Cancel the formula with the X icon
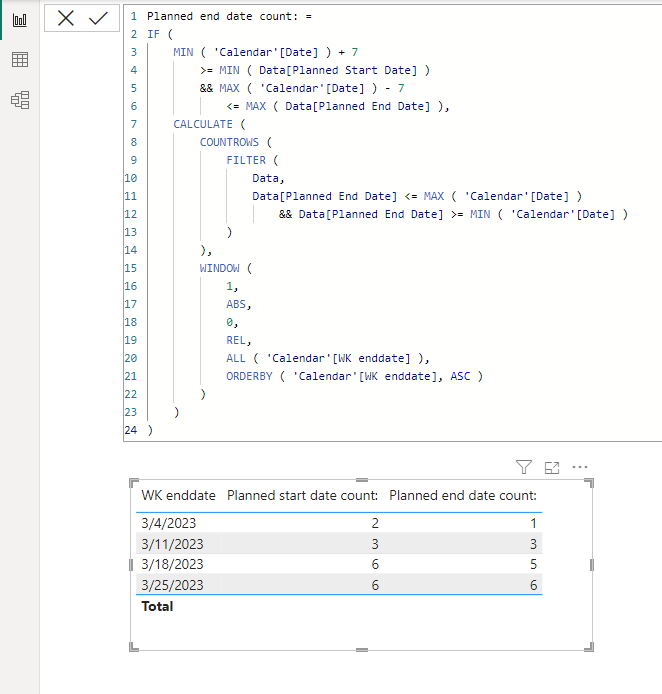 [x=66, y=19]
